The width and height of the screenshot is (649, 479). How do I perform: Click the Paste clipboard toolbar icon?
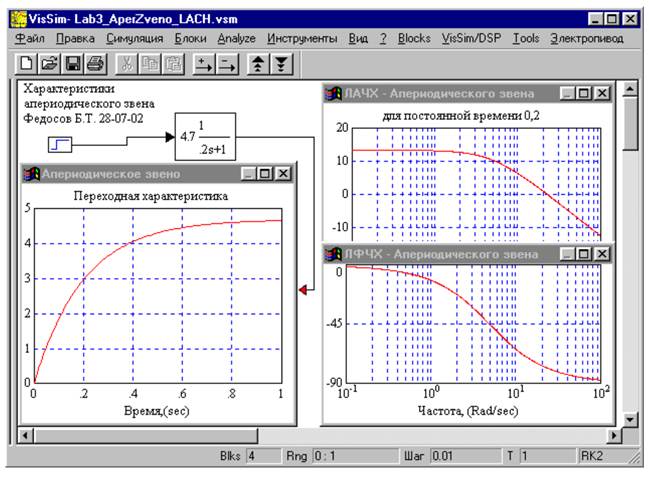173,64
